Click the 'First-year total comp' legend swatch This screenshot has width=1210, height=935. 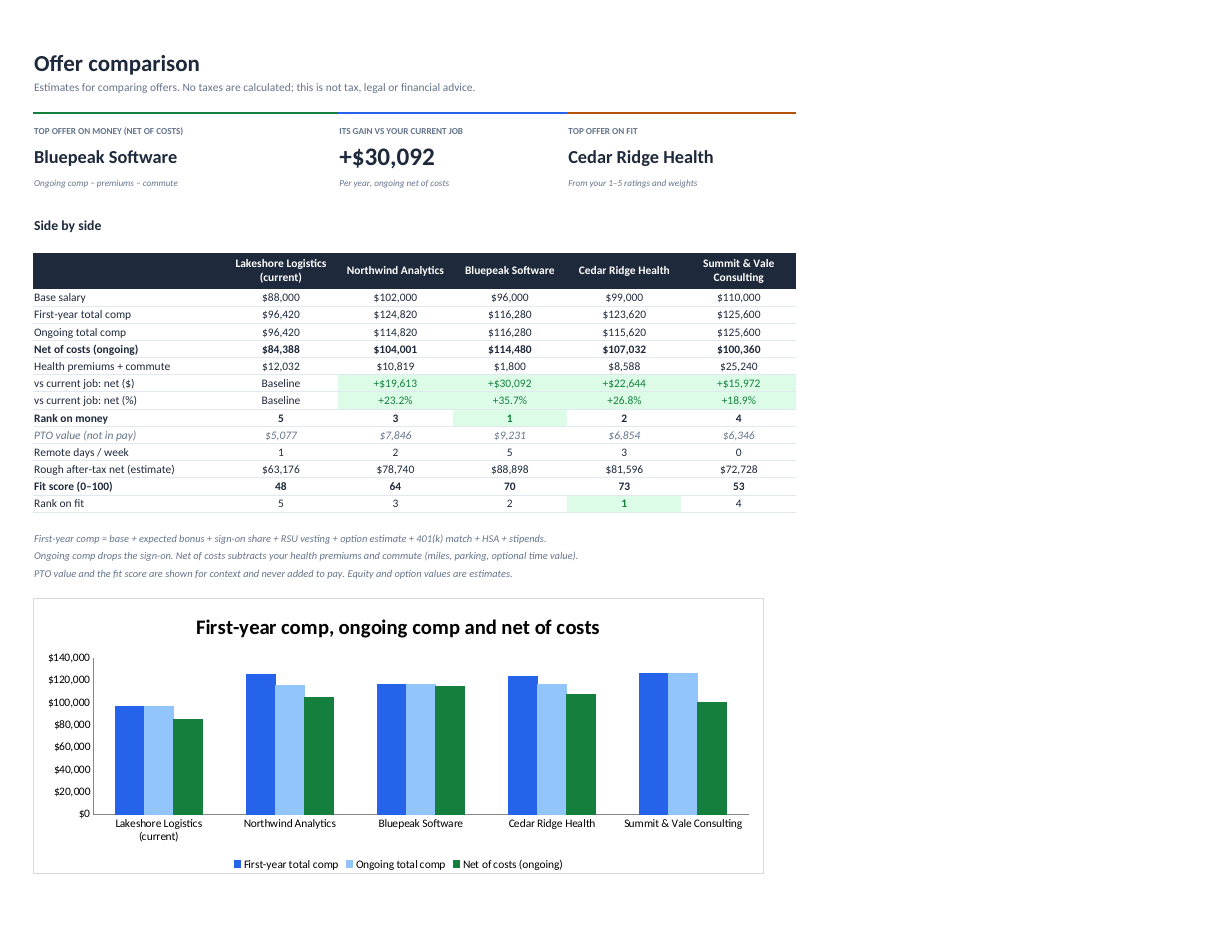[238, 864]
